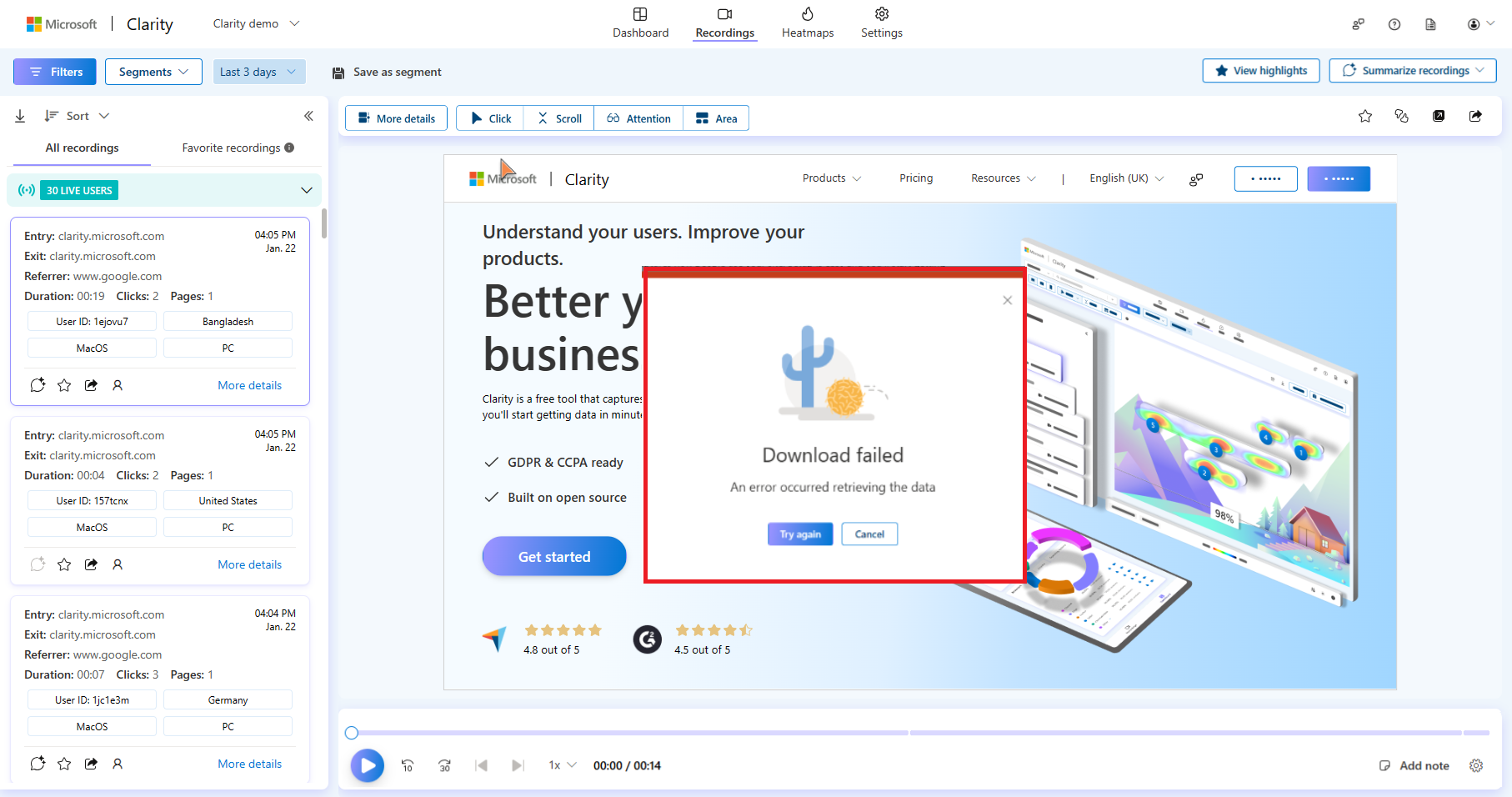View user profile for User ID 1jc1e3m
Image resolution: width=1512 pixels, height=797 pixels.
point(118,764)
